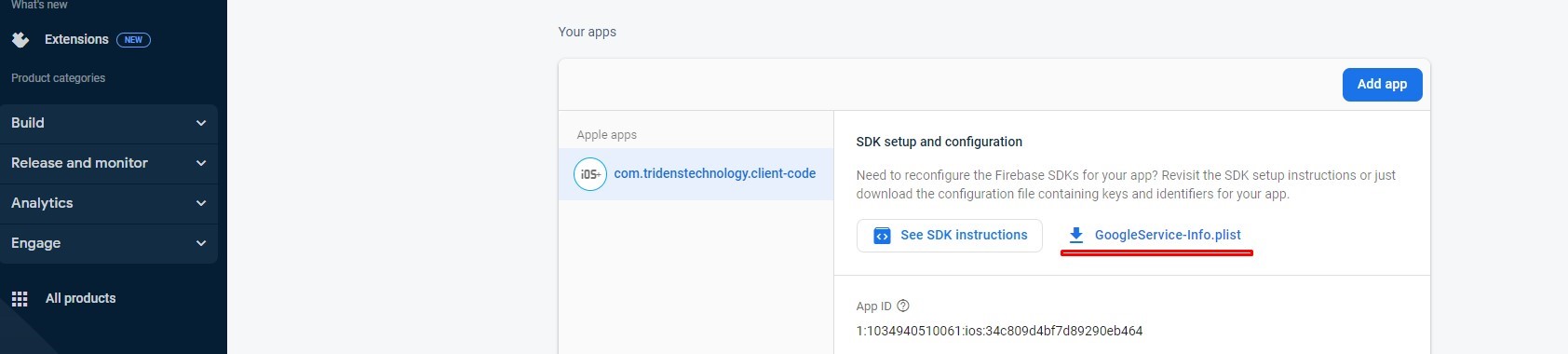The width and height of the screenshot is (1568, 354).
Task: Open All products page
Action: [x=81, y=298]
